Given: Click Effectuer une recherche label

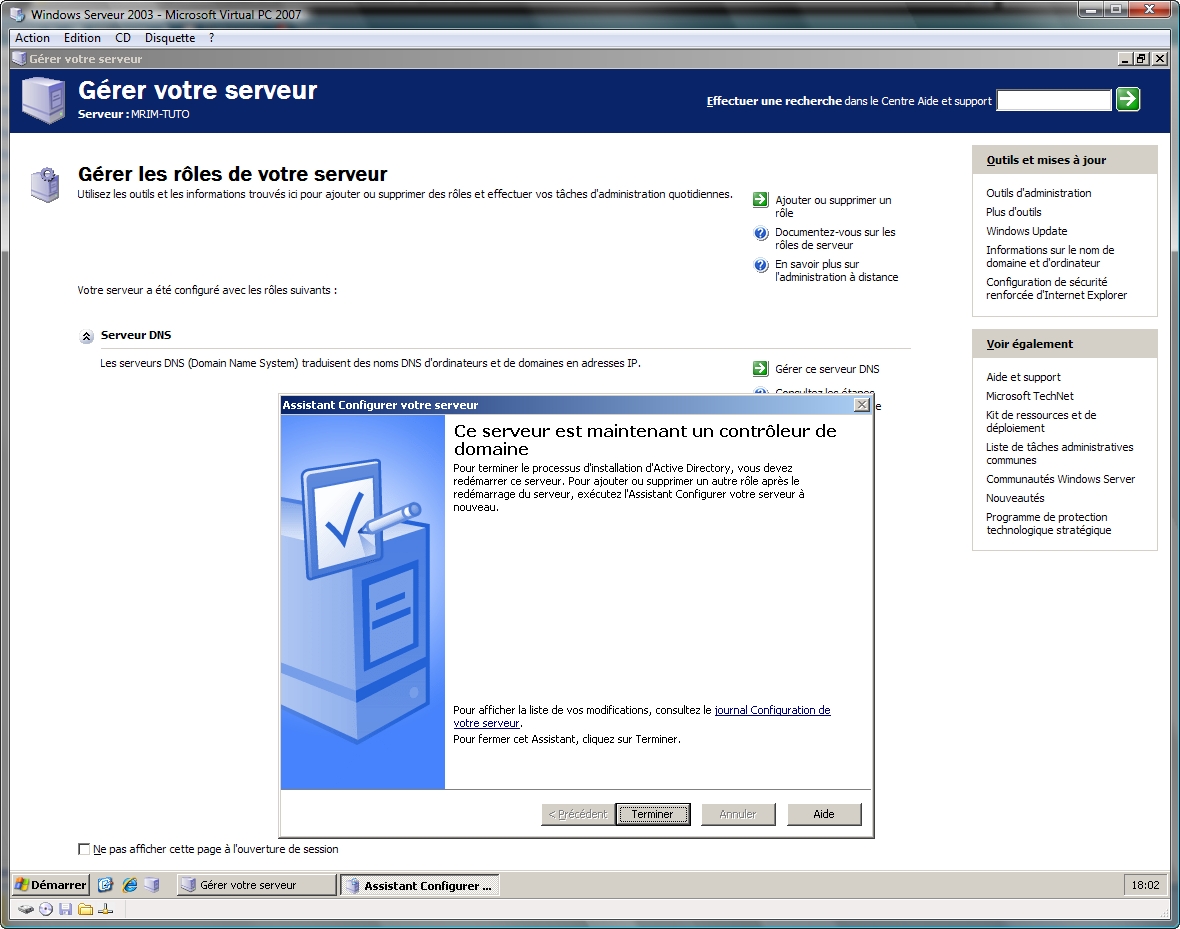Looking at the screenshot, I should pos(774,101).
